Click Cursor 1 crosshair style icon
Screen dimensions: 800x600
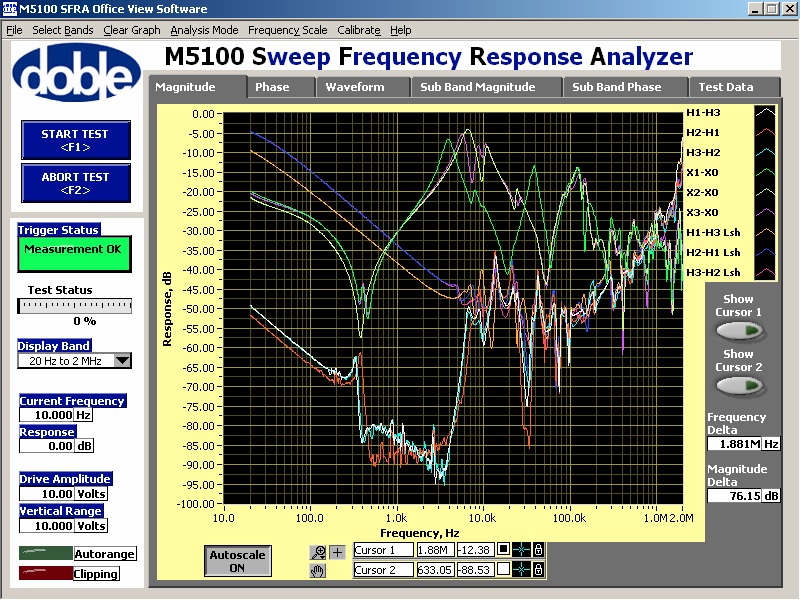pos(521,549)
